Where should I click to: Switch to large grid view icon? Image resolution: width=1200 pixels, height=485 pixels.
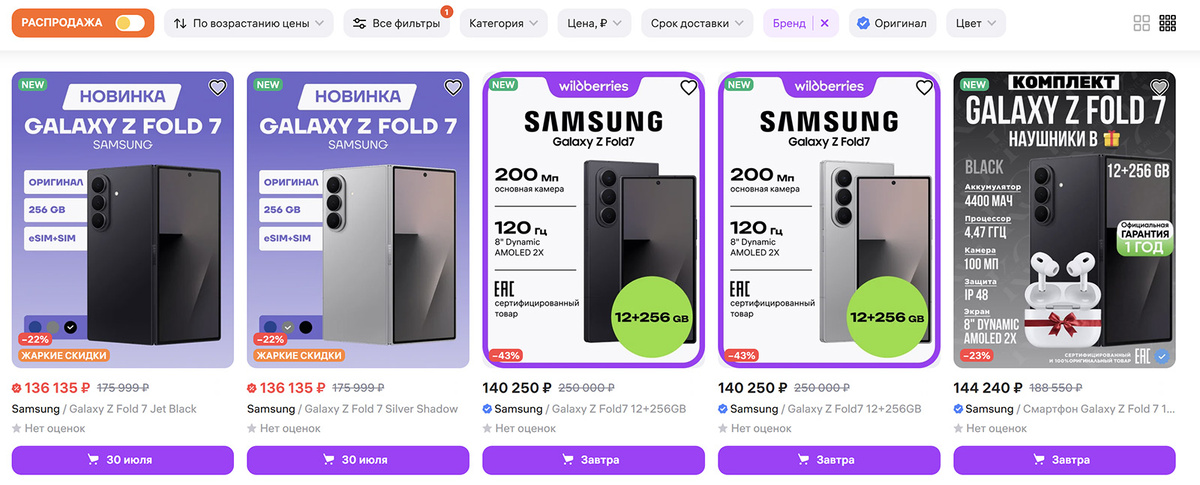tap(1142, 23)
